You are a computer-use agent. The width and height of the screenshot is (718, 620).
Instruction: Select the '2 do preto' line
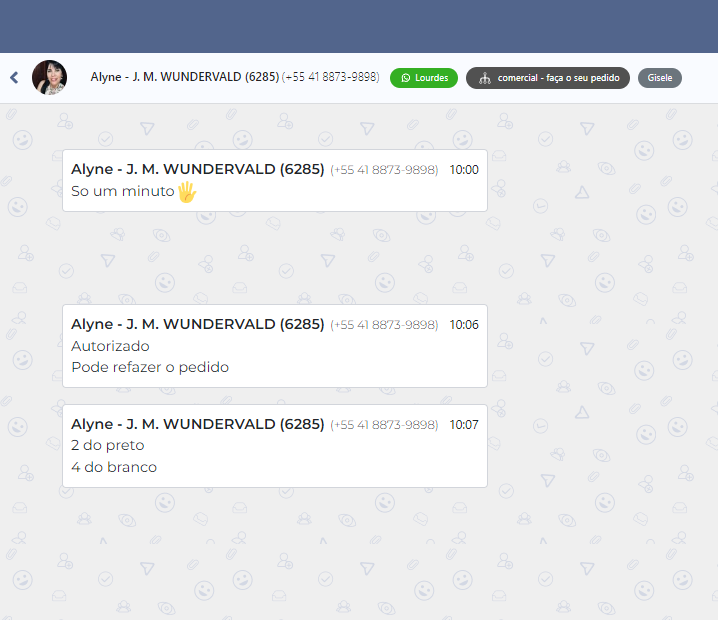(108, 445)
